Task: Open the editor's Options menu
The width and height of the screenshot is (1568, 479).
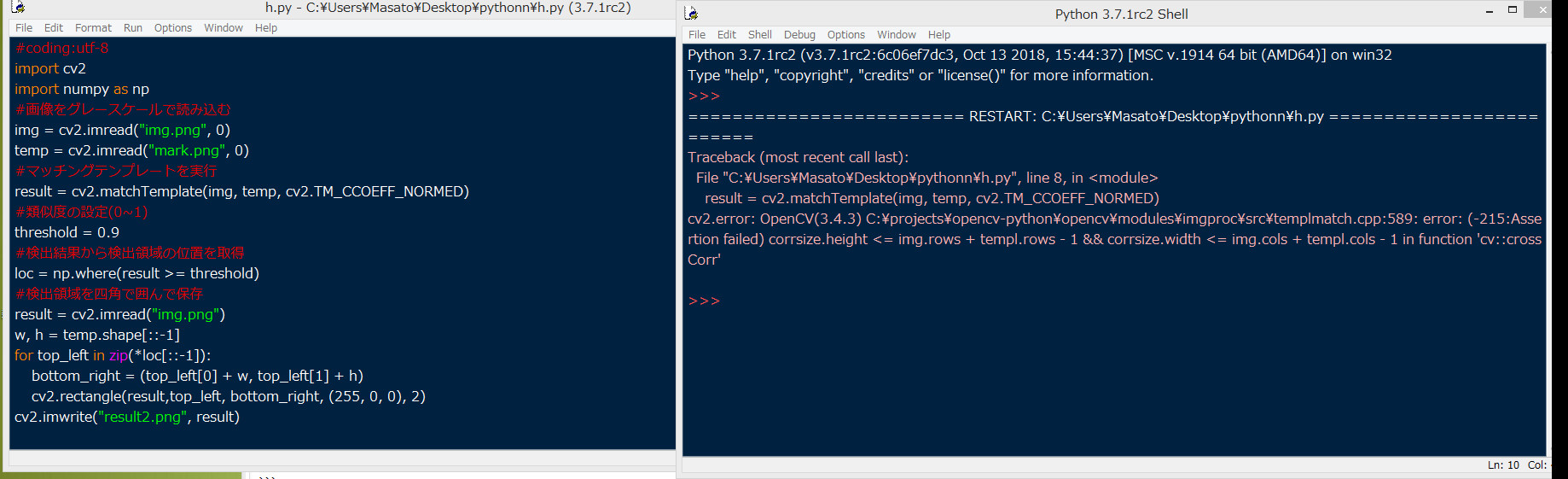Action: tap(173, 28)
